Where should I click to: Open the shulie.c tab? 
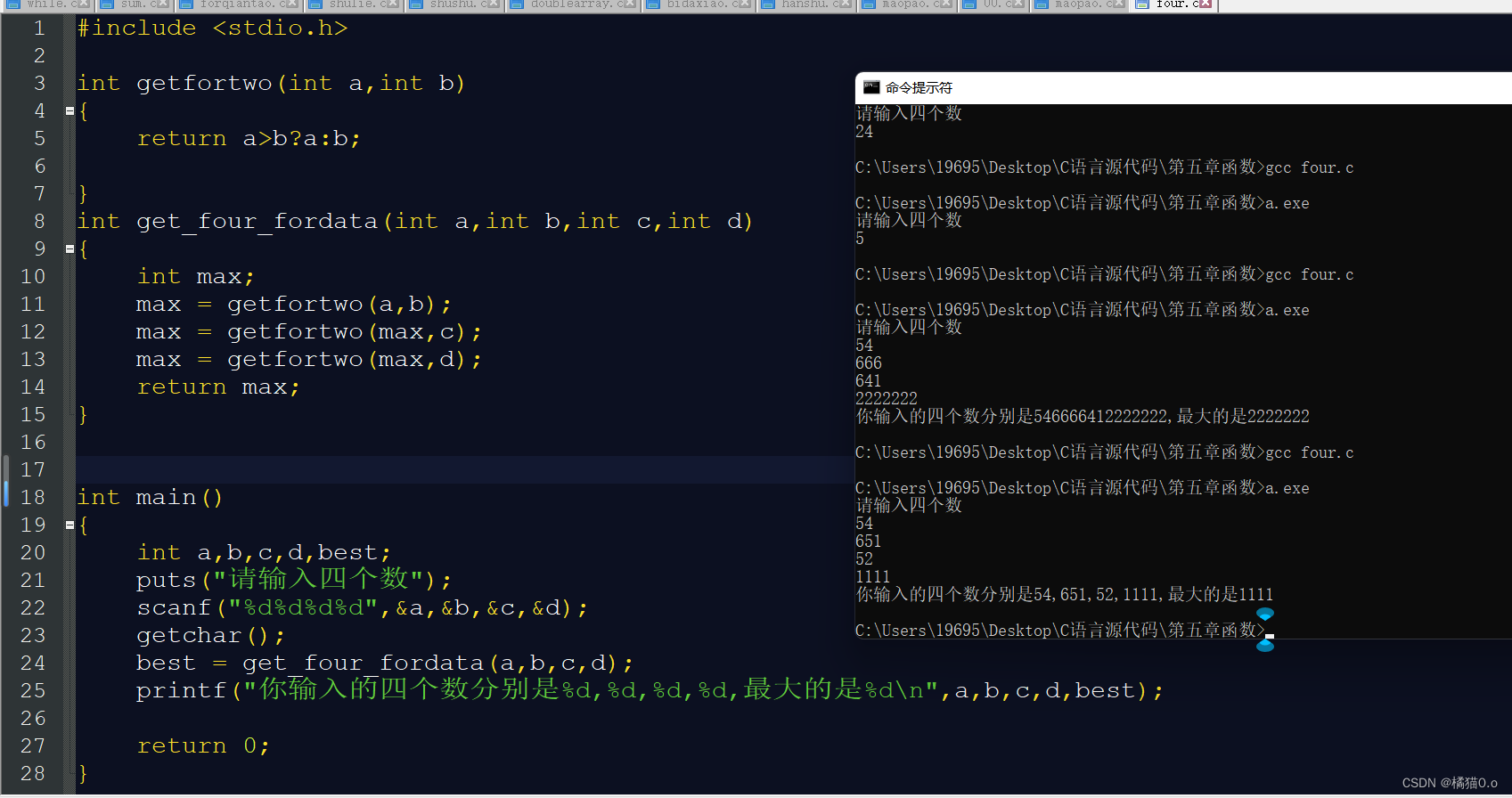click(x=355, y=4)
